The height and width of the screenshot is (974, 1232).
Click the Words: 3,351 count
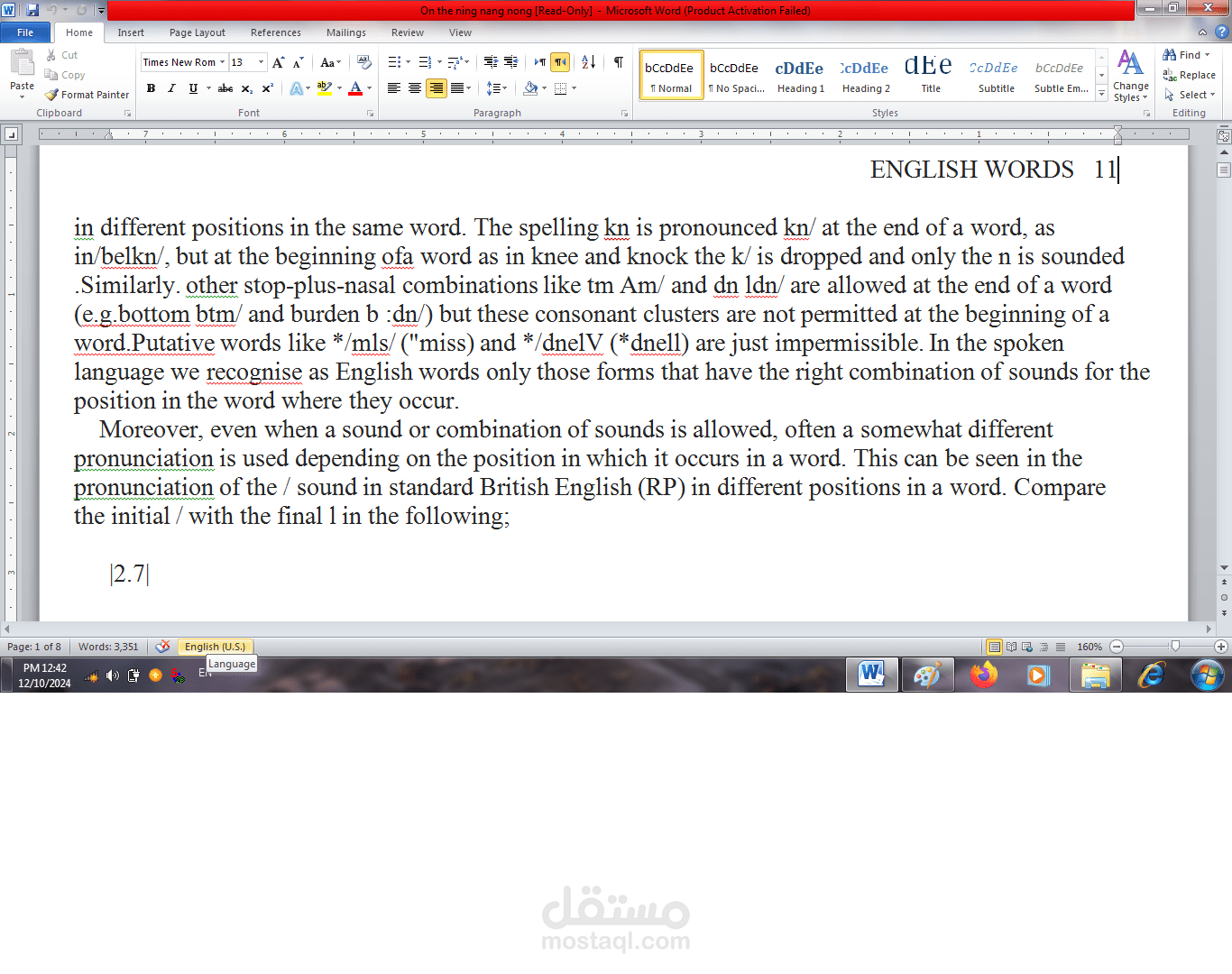108,647
